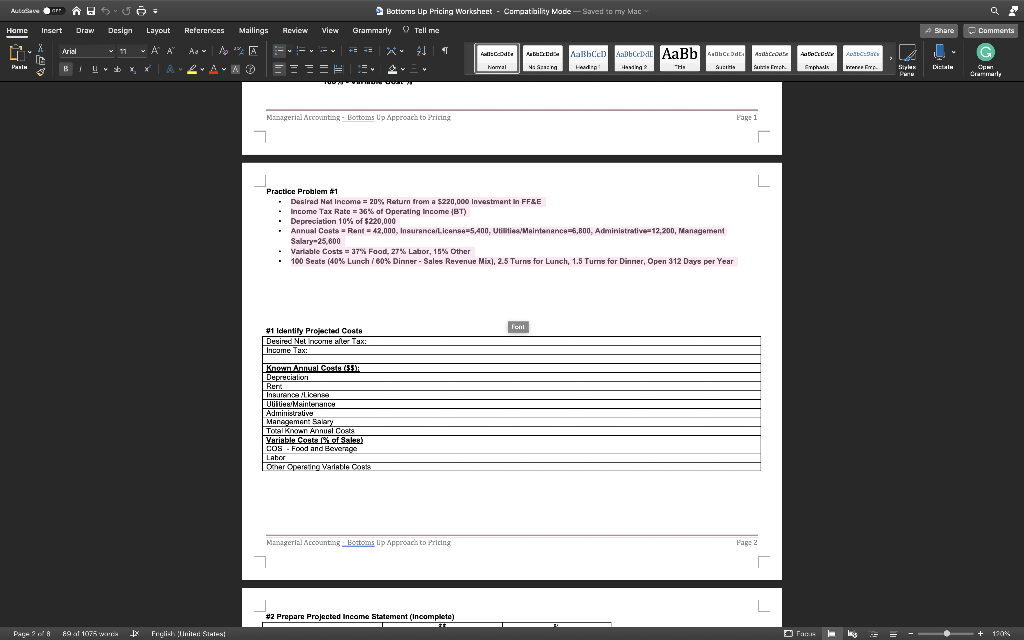The width and height of the screenshot is (1024, 640).
Task: Click the Share button
Action: click(938, 31)
